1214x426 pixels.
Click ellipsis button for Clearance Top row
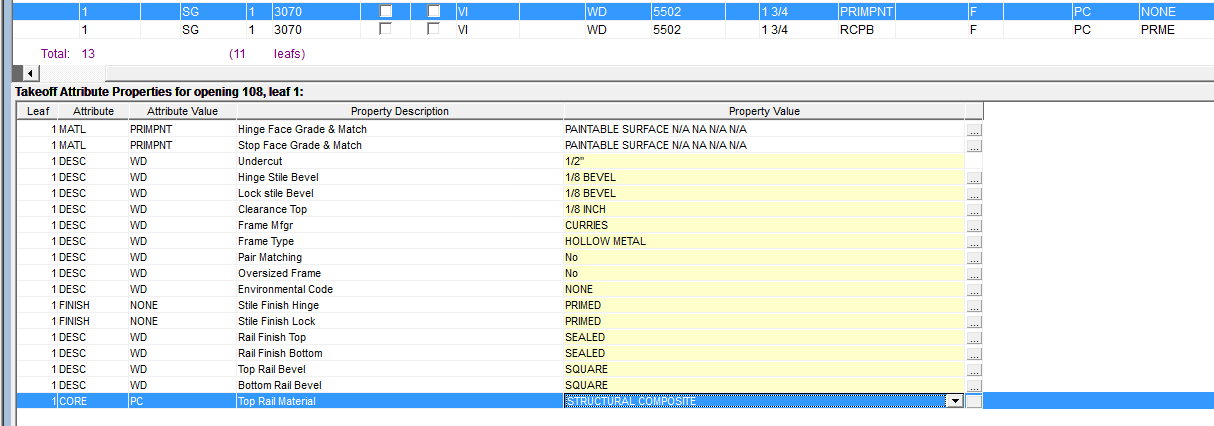point(974,210)
